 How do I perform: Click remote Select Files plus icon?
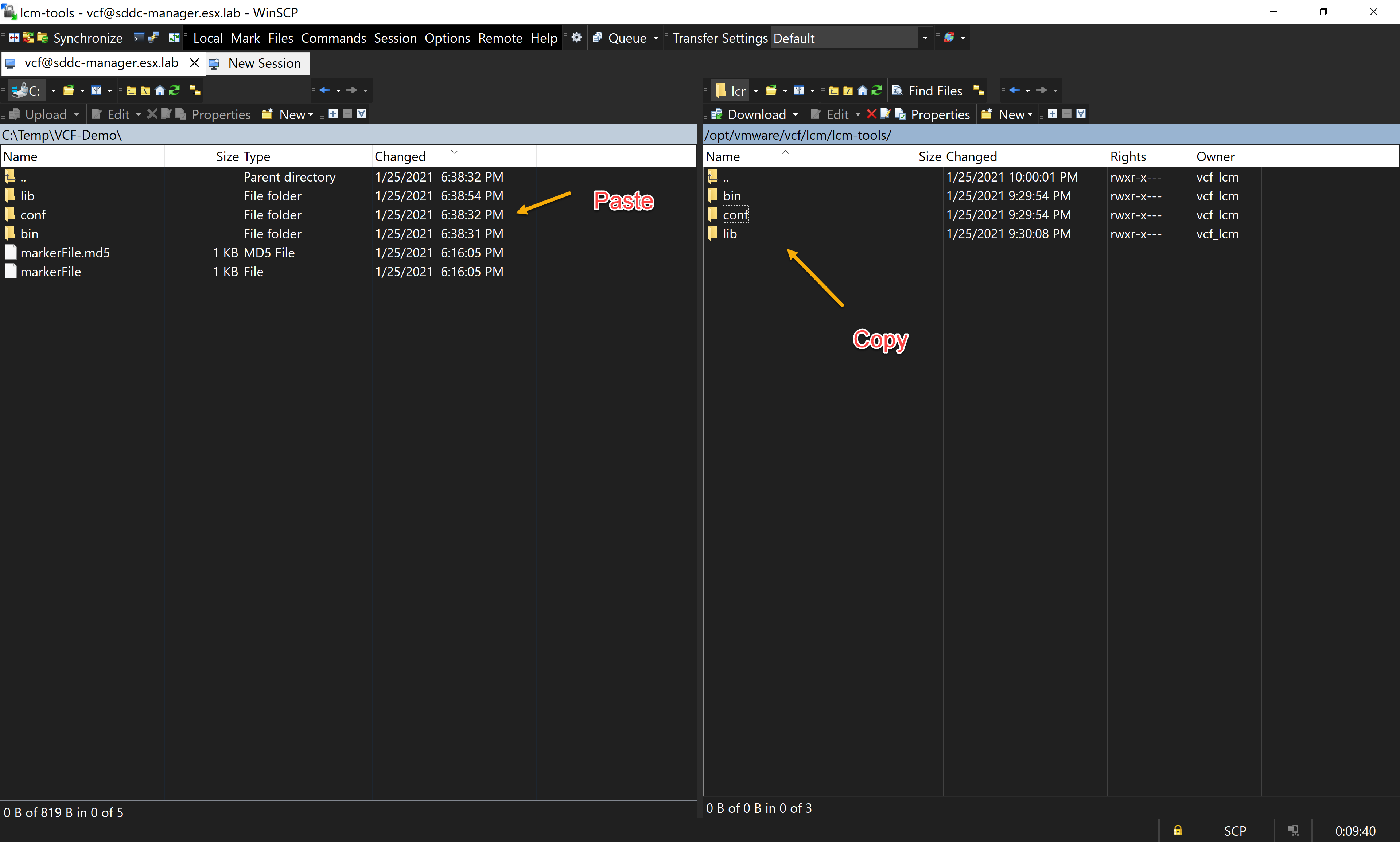[1053, 114]
